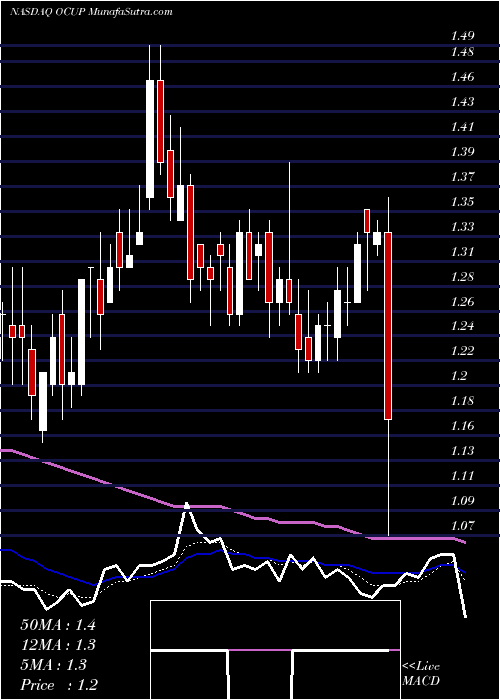The image size is (500, 700).
Task: Click the 1.28 price axis label
Action: [462, 277]
